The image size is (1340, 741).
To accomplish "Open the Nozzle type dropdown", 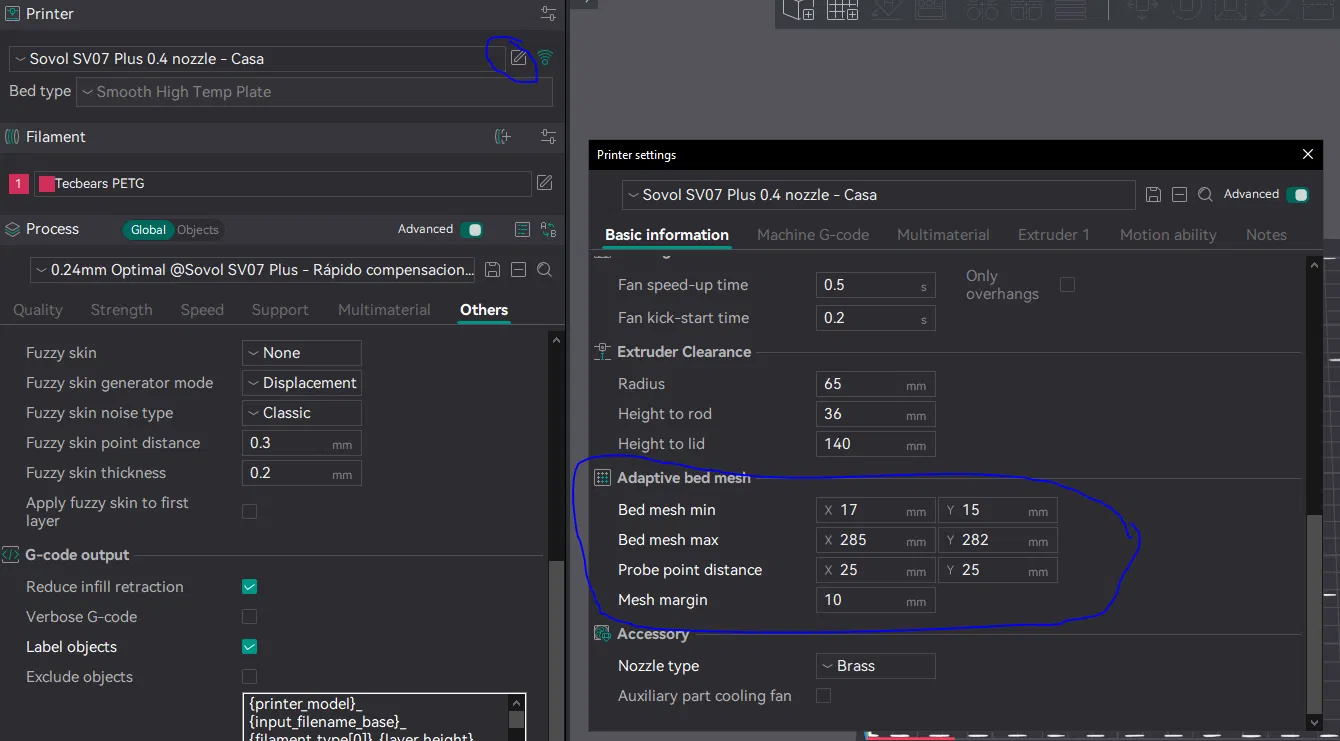I will (x=876, y=666).
